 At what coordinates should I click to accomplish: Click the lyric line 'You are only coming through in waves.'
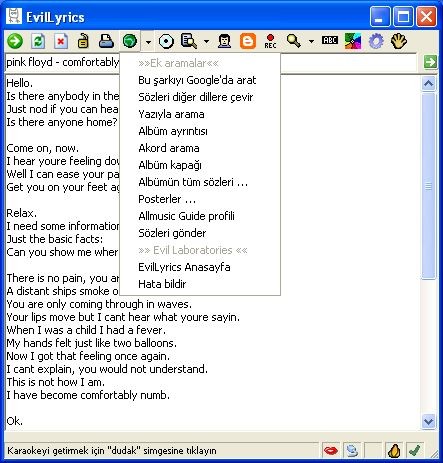(x=99, y=304)
